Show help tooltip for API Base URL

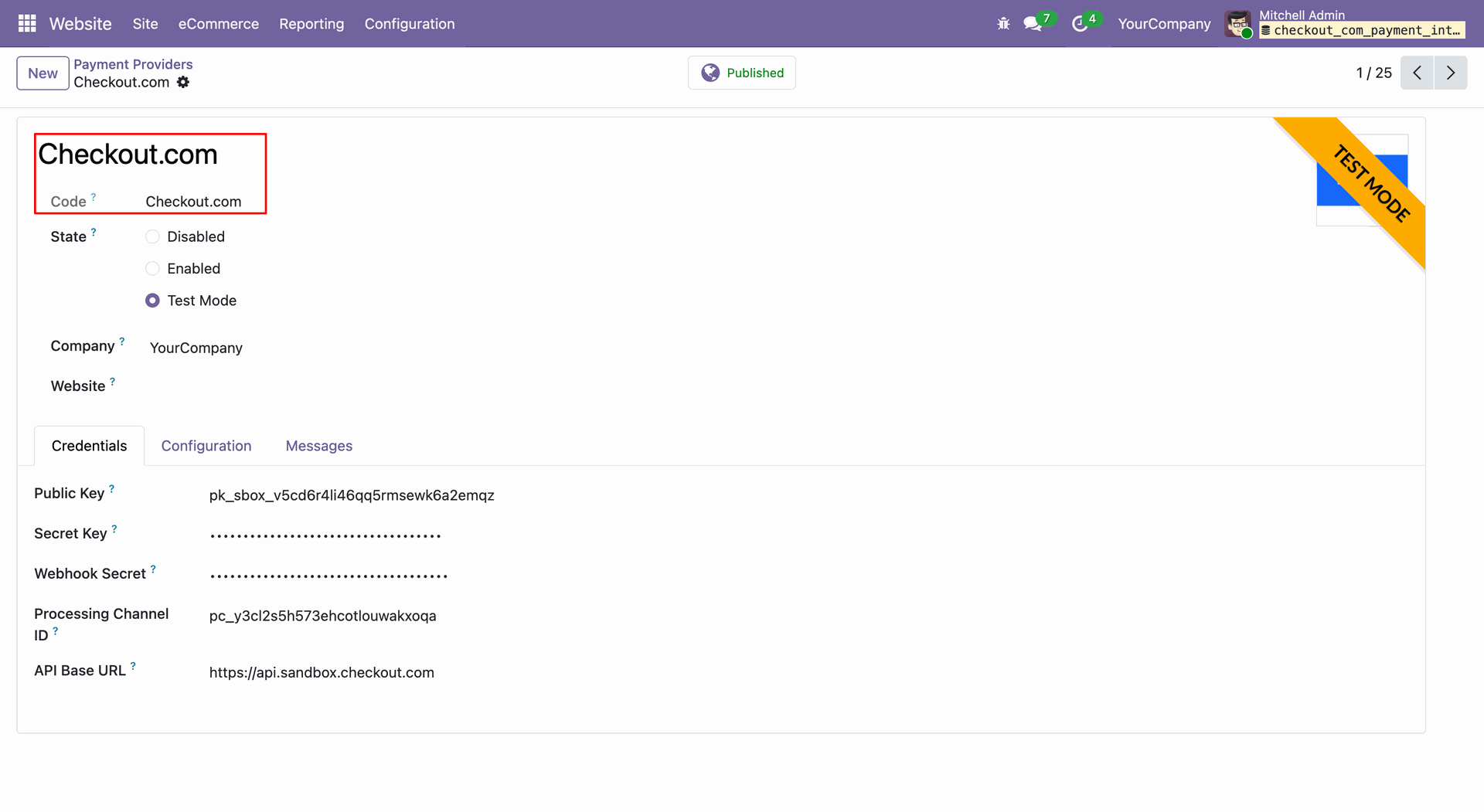click(x=133, y=665)
